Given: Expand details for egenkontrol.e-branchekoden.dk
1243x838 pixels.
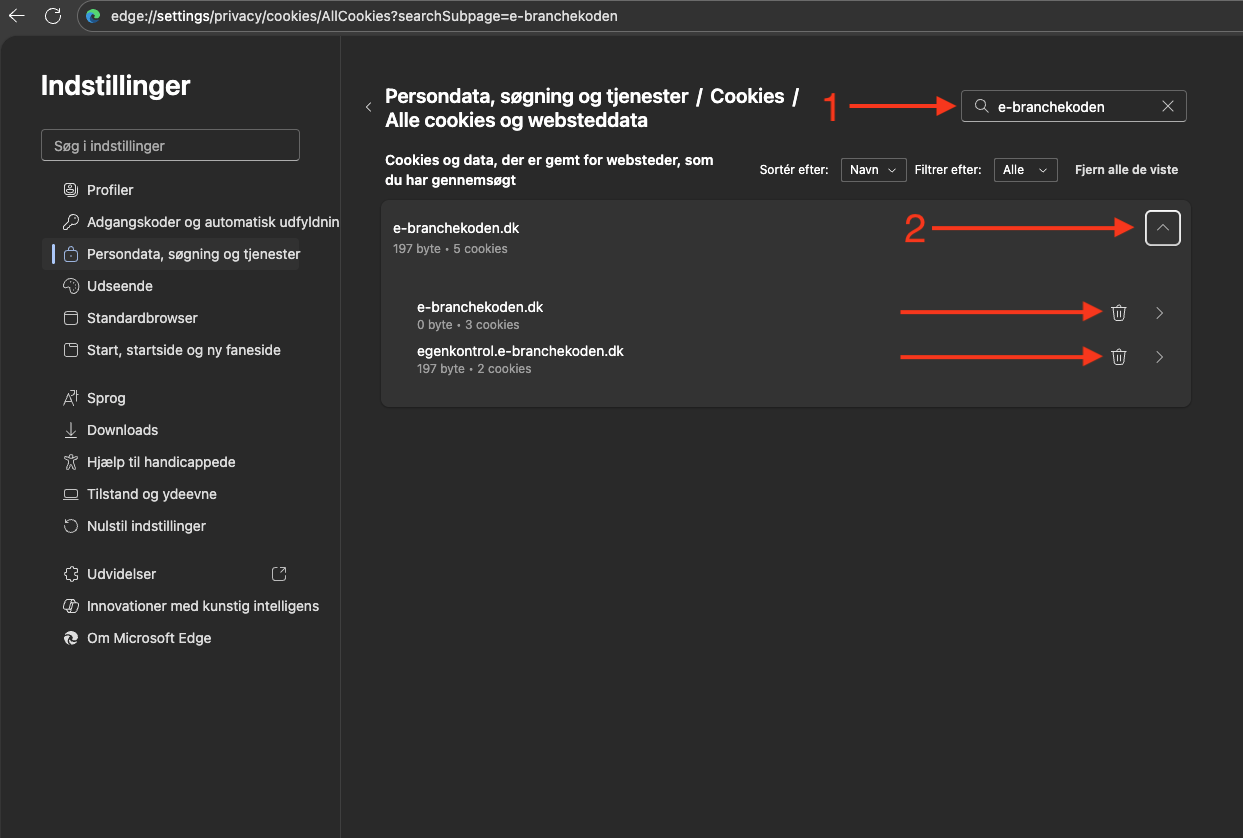Looking at the screenshot, I should (1159, 357).
